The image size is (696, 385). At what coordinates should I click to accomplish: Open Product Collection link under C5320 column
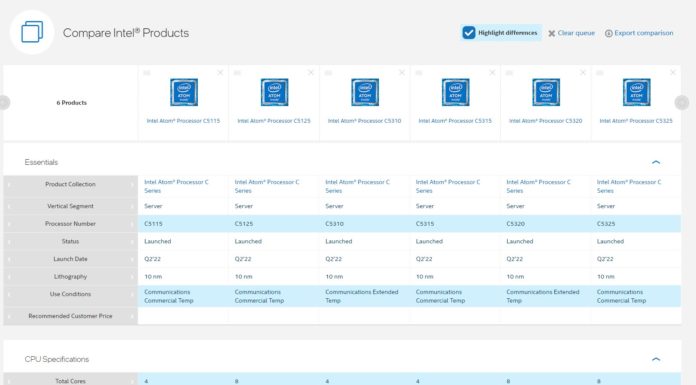pos(538,186)
